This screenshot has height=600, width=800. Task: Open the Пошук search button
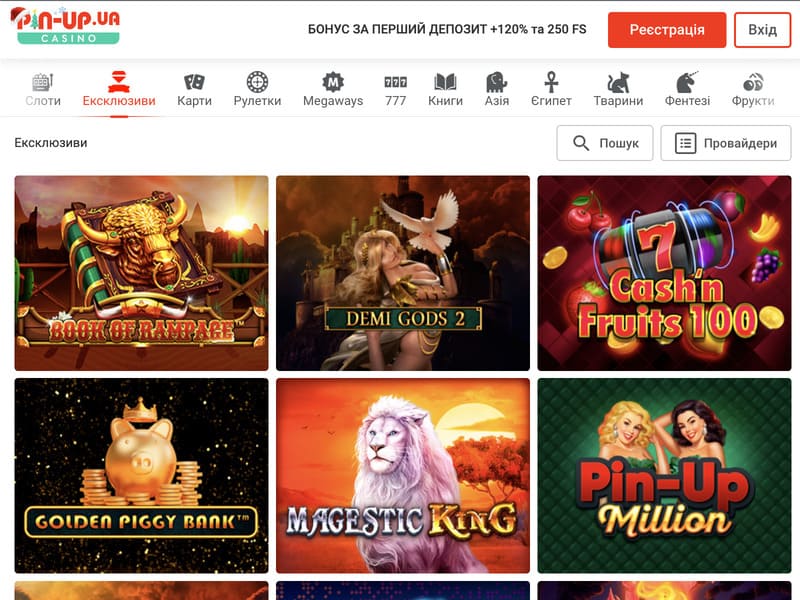click(x=605, y=143)
